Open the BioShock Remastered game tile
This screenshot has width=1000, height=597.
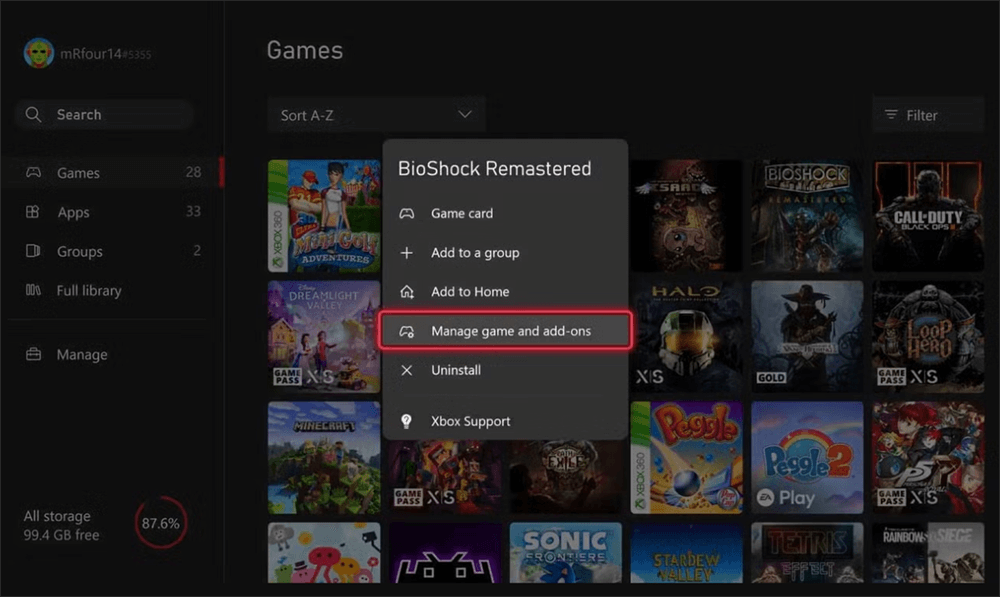(807, 216)
